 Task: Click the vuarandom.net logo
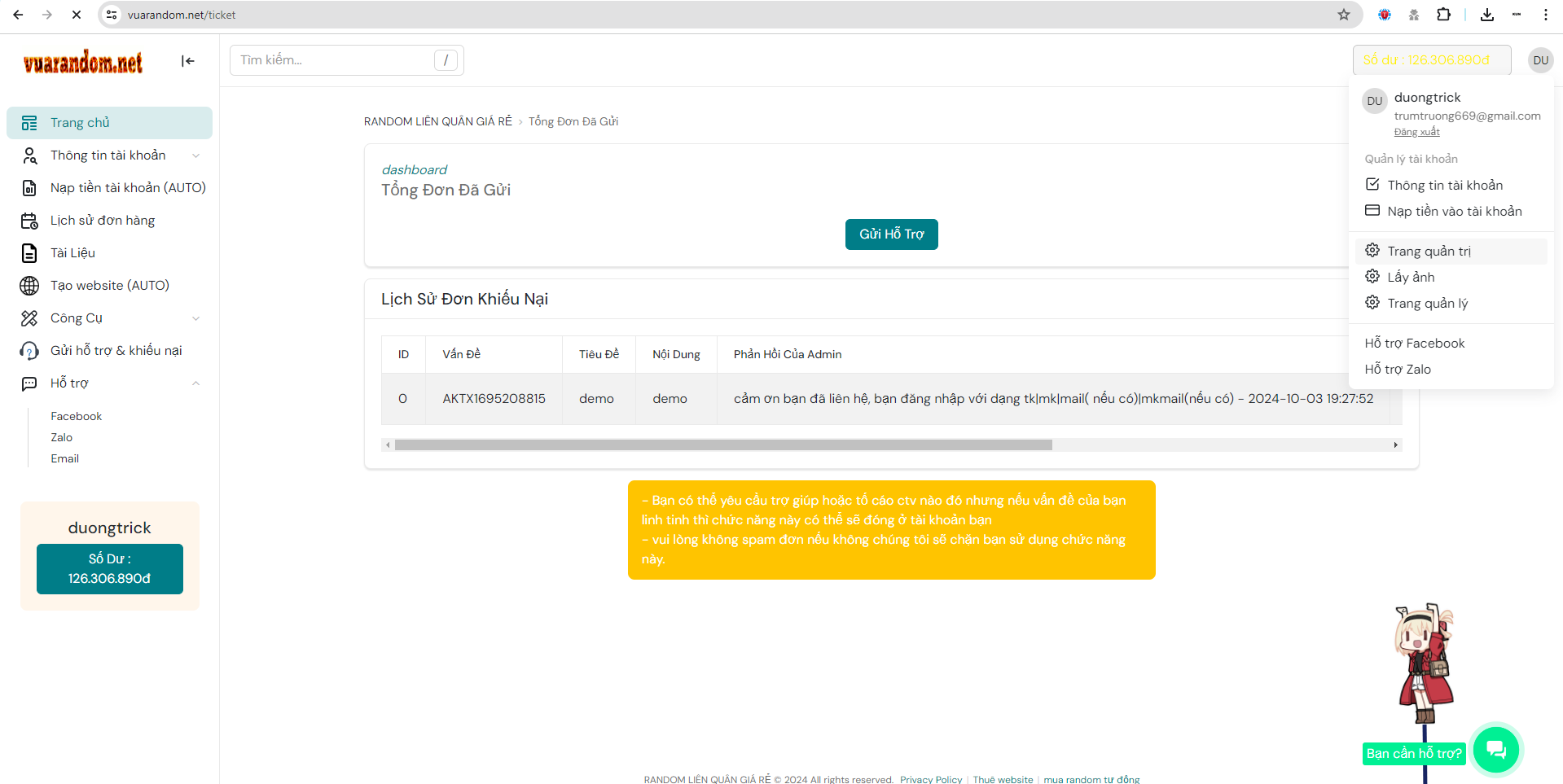tap(83, 62)
